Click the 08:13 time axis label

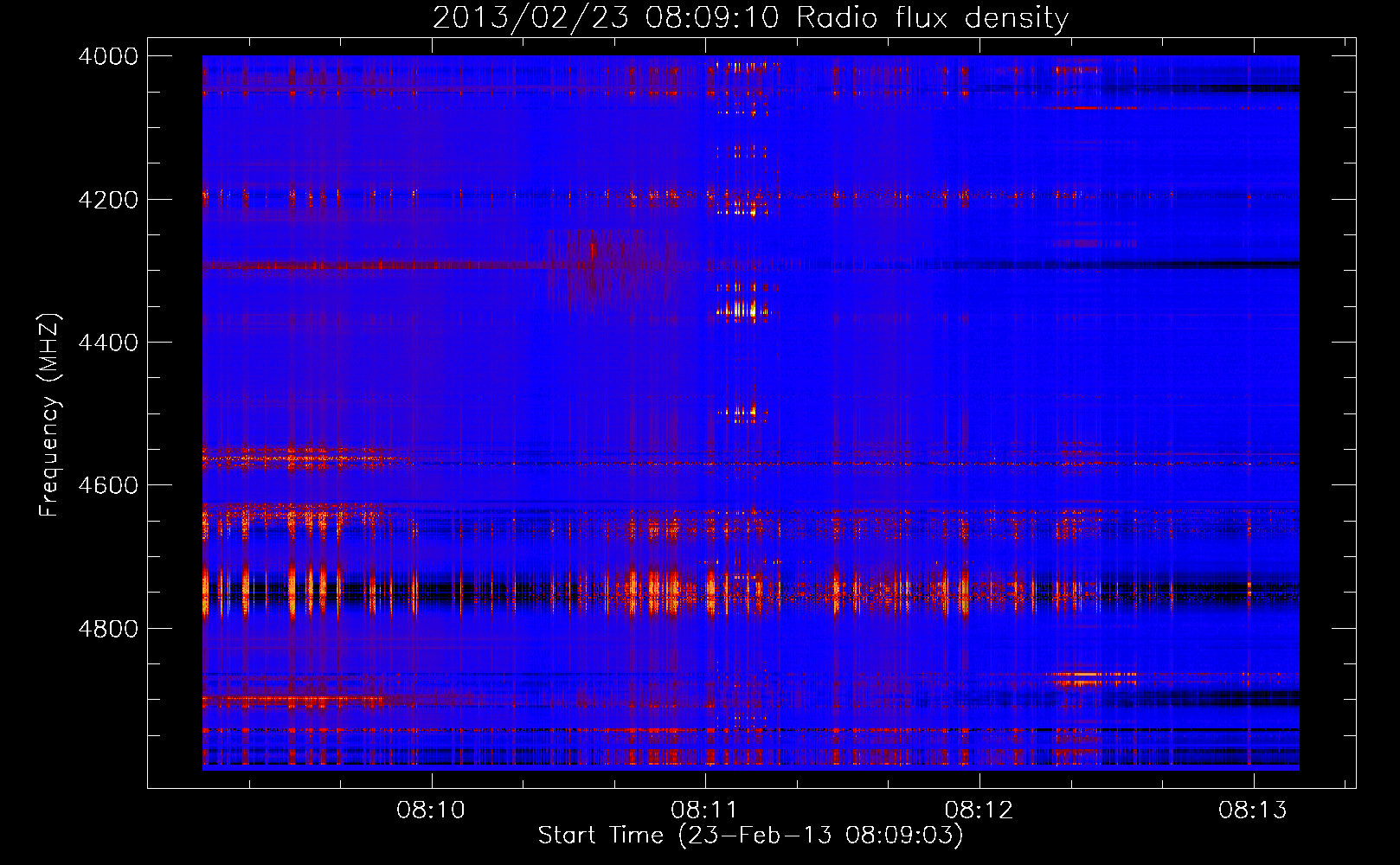[x=1253, y=811]
